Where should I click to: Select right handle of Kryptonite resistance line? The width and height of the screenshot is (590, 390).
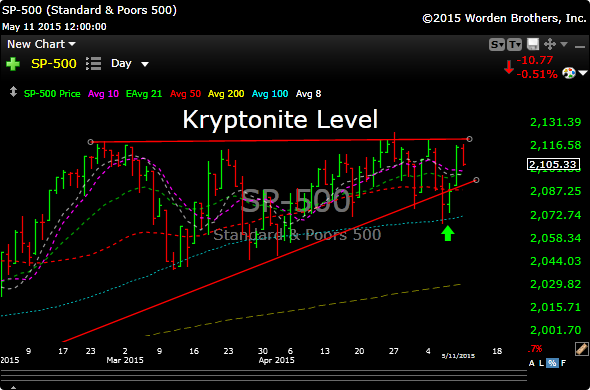469,139
